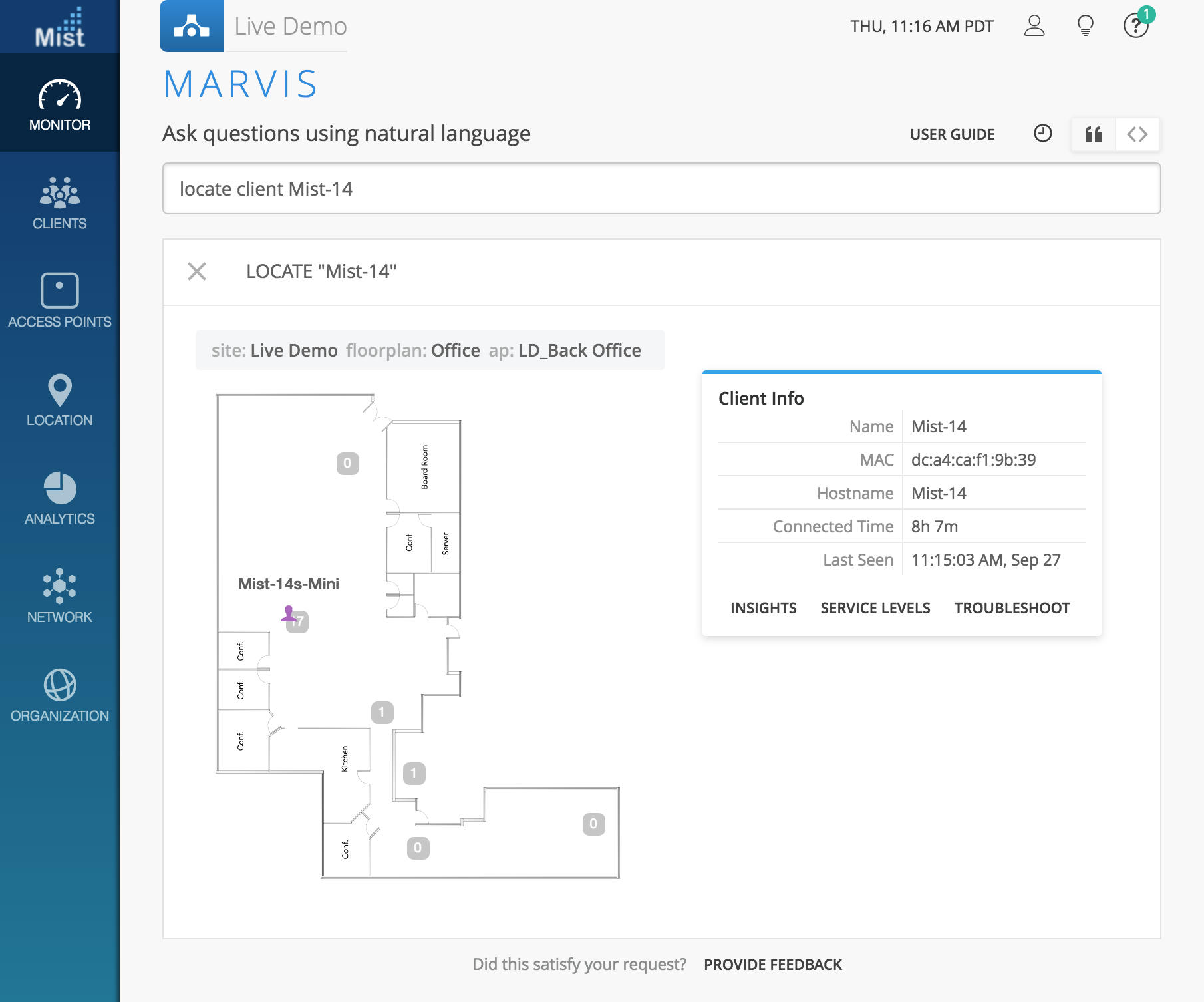Image resolution: width=1204 pixels, height=1002 pixels.
Task: Open the Organization section
Action: 60,695
